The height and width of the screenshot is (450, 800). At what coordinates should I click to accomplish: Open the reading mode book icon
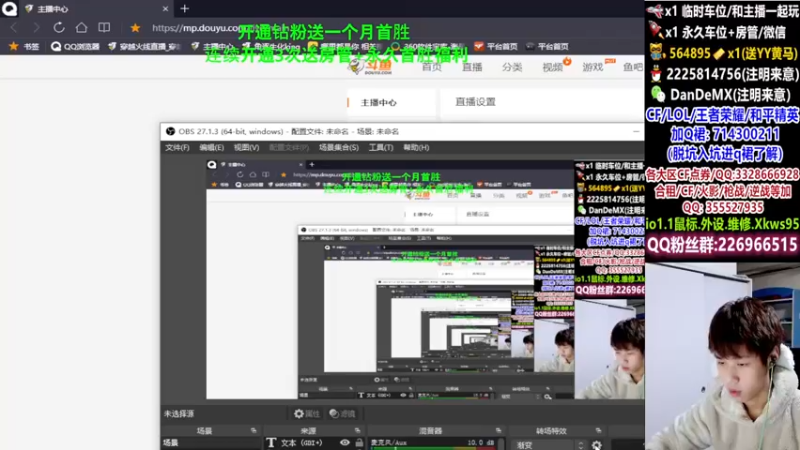coord(104,28)
